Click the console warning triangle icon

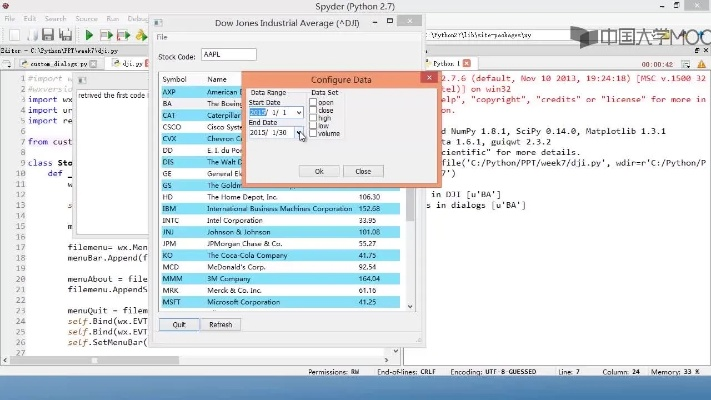(x=701, y=64)
